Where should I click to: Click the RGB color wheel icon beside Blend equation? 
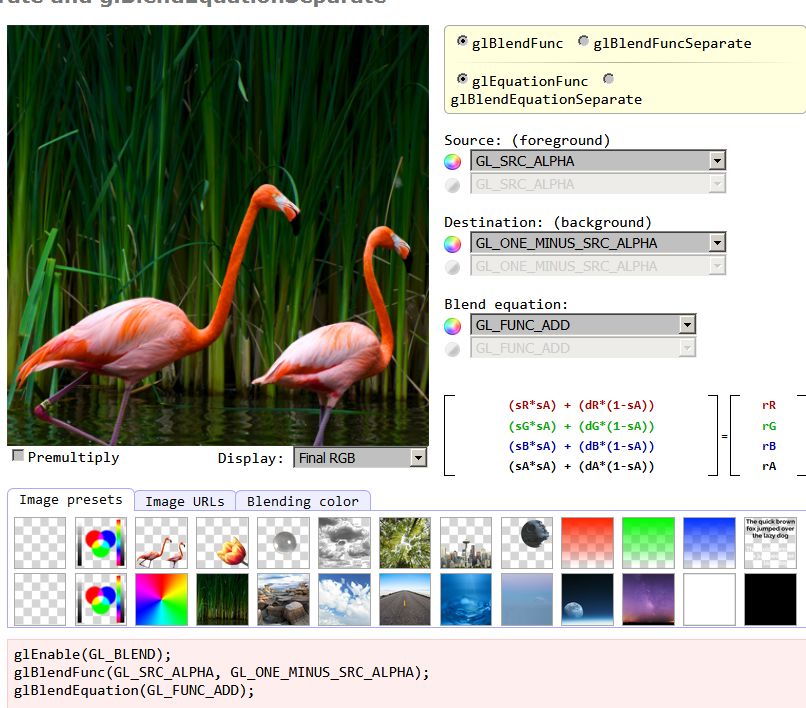[452, 325]
